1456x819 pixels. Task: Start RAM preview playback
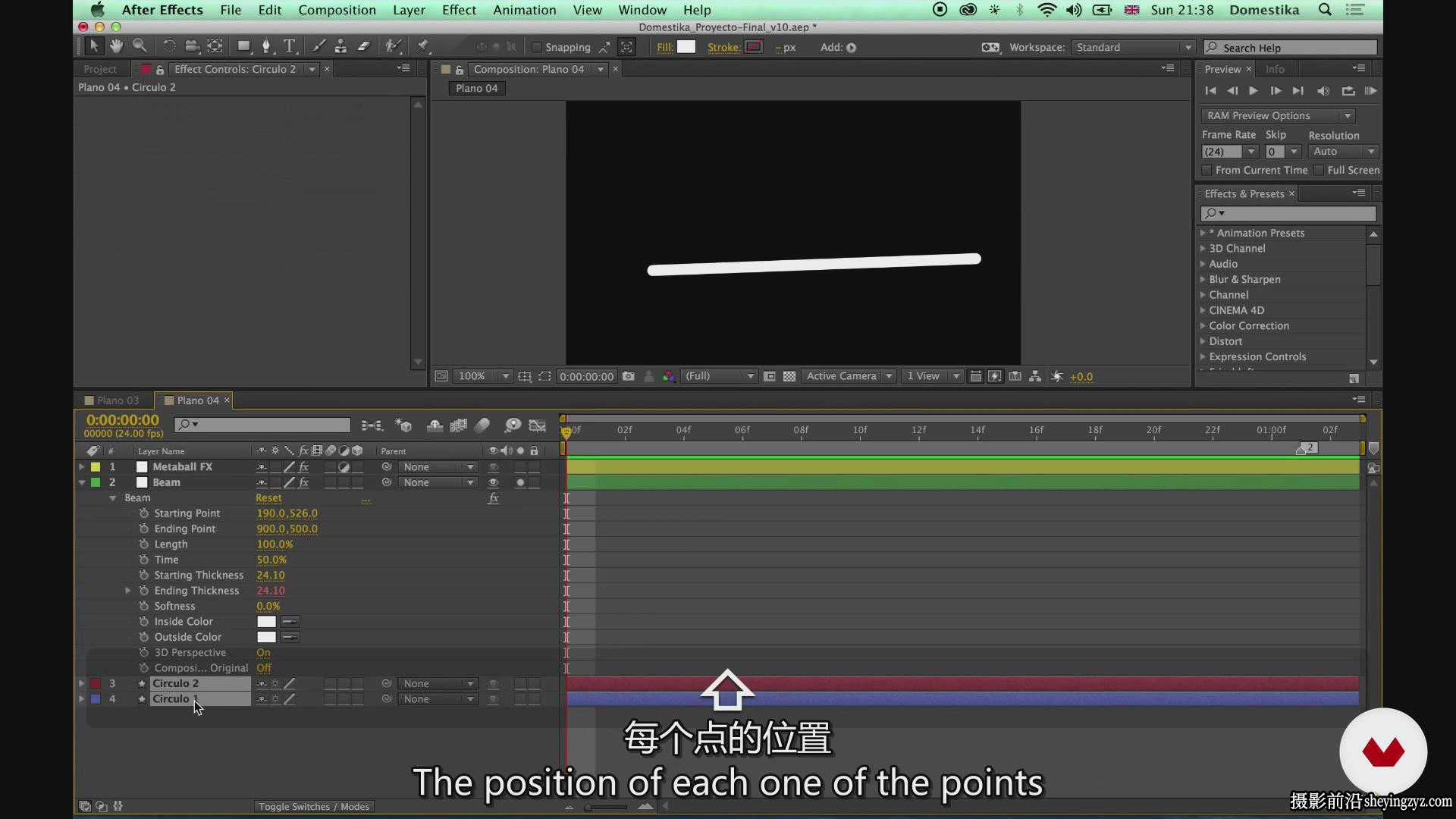1370,91
